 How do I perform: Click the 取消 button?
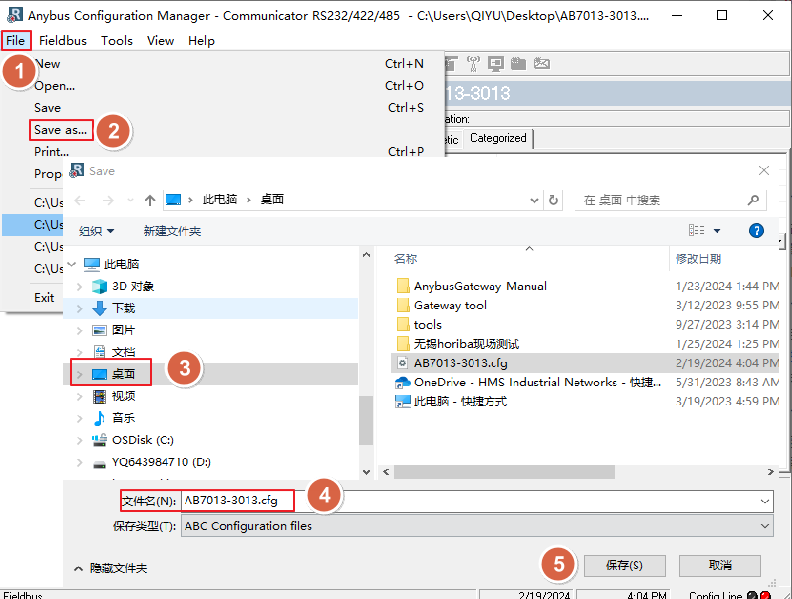pyautogui.click(x=720, y=565)
